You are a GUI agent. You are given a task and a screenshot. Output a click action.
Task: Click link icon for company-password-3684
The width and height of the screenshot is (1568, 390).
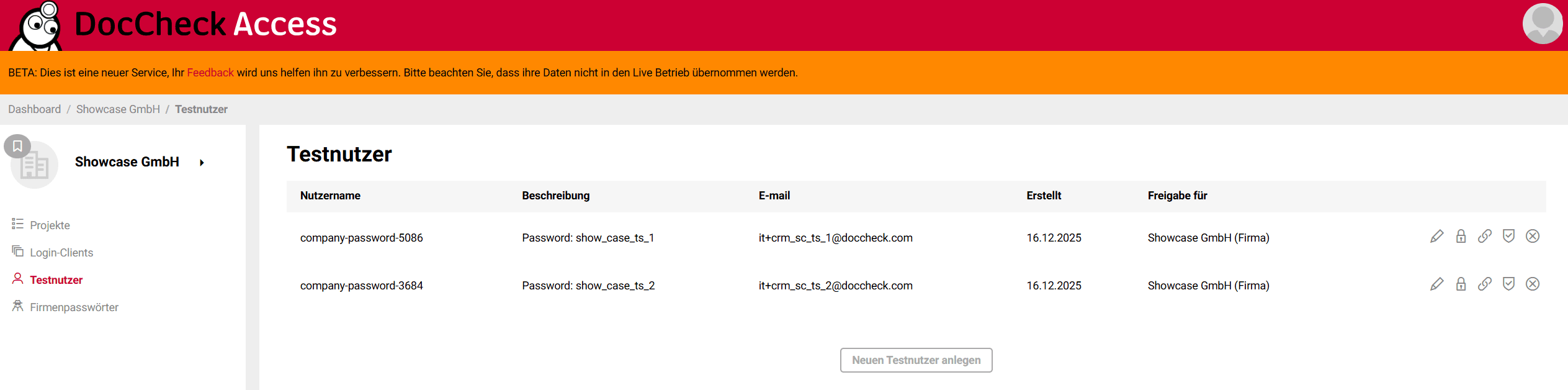[1484, 284]
